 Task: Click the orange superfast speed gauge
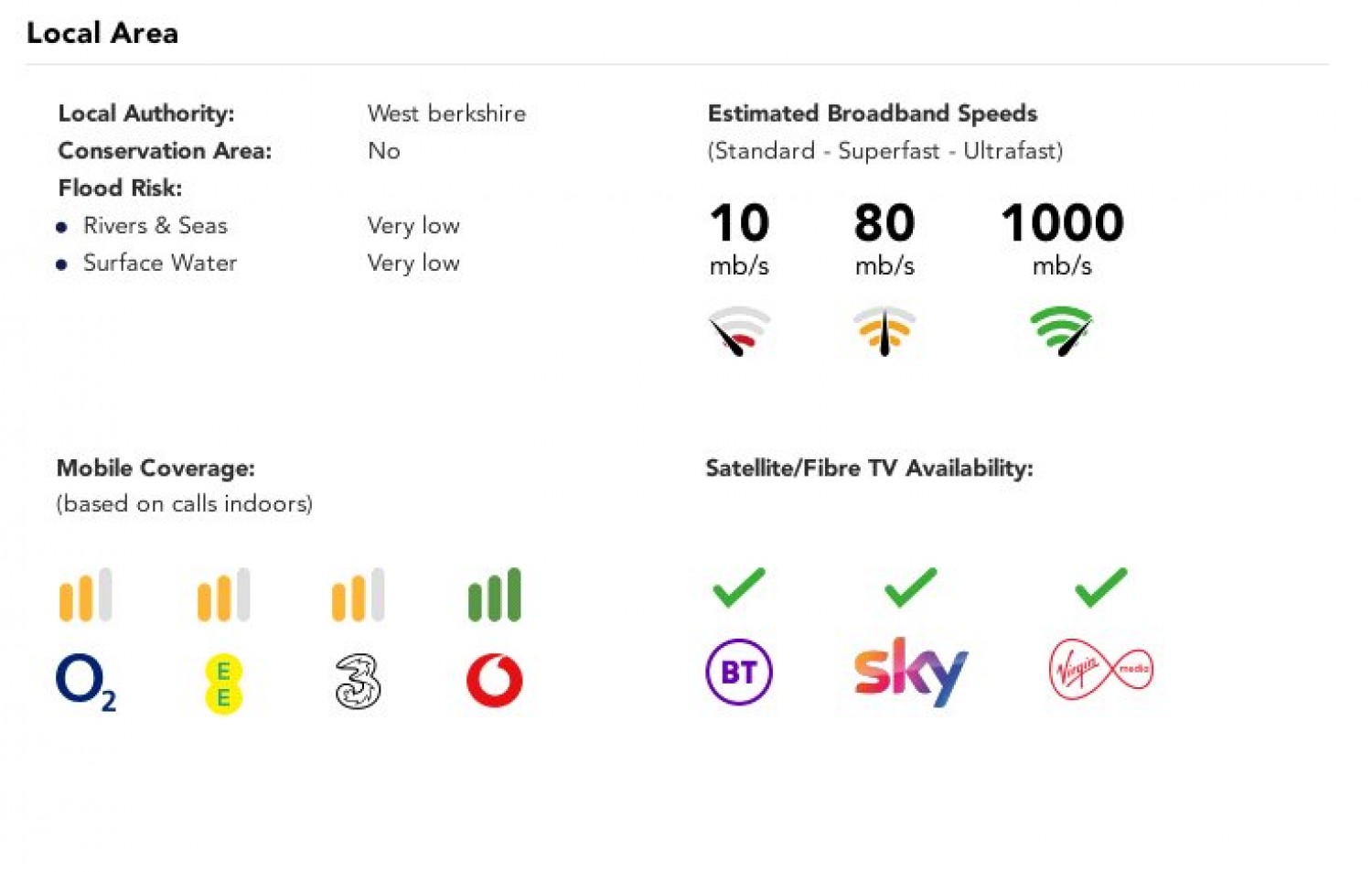[884, 330]
